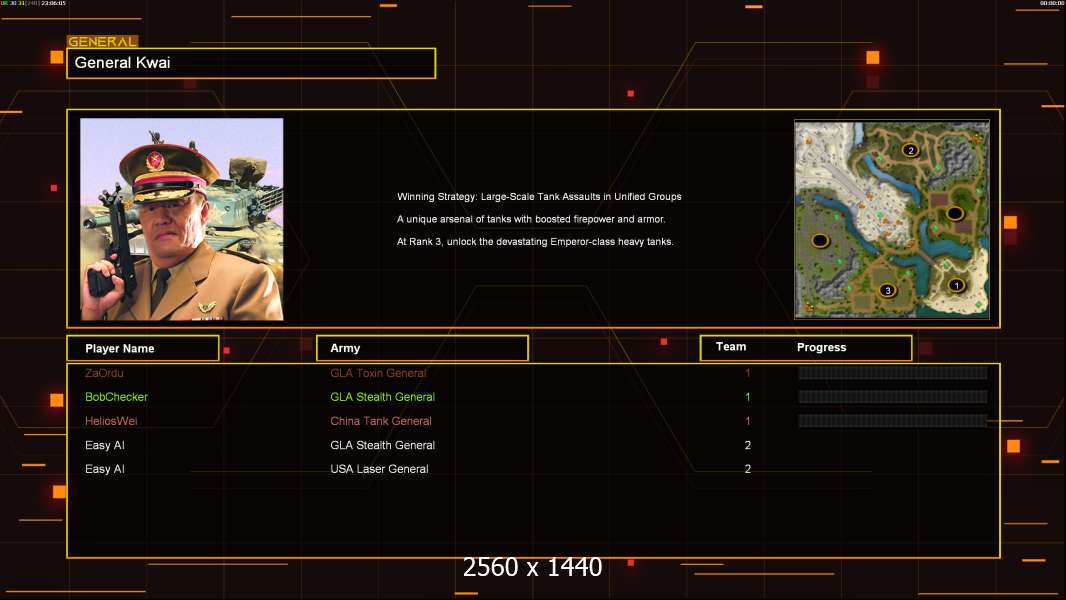This screenshot has height=600, width=1066.
Task: Click the Team column header
Action: (731, 347)
